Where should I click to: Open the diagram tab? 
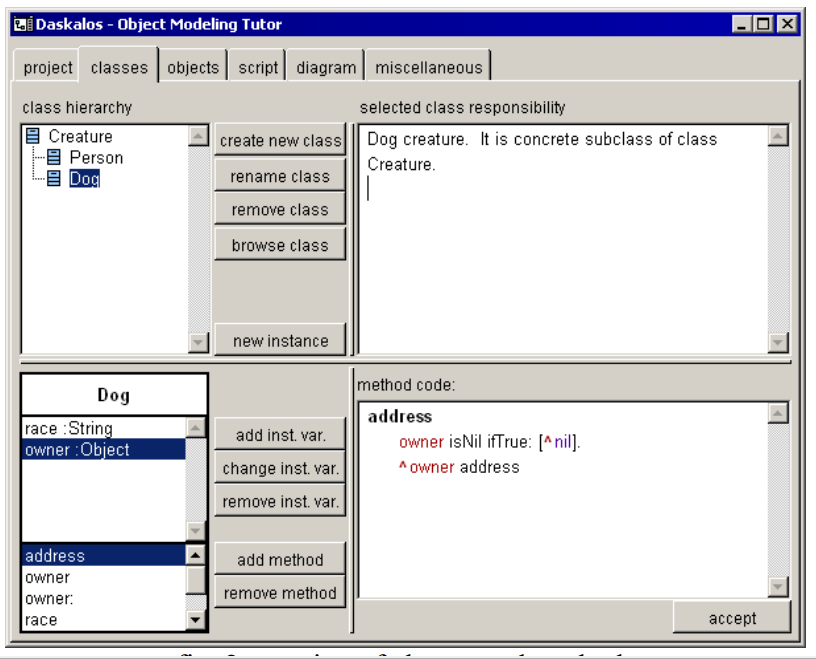[326, 67]
